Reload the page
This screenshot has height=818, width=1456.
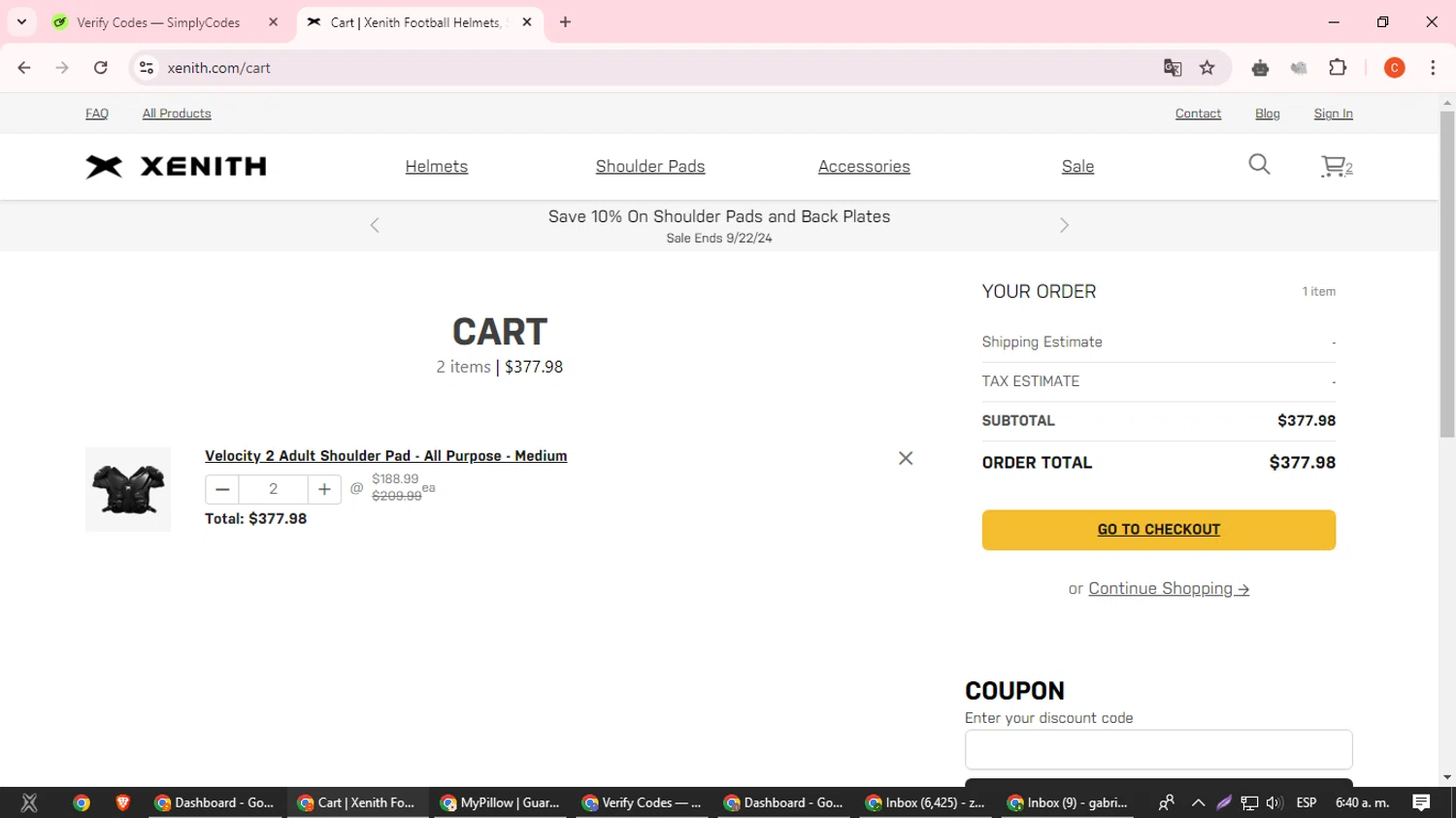pyautogui.click(x=101, y=68)
